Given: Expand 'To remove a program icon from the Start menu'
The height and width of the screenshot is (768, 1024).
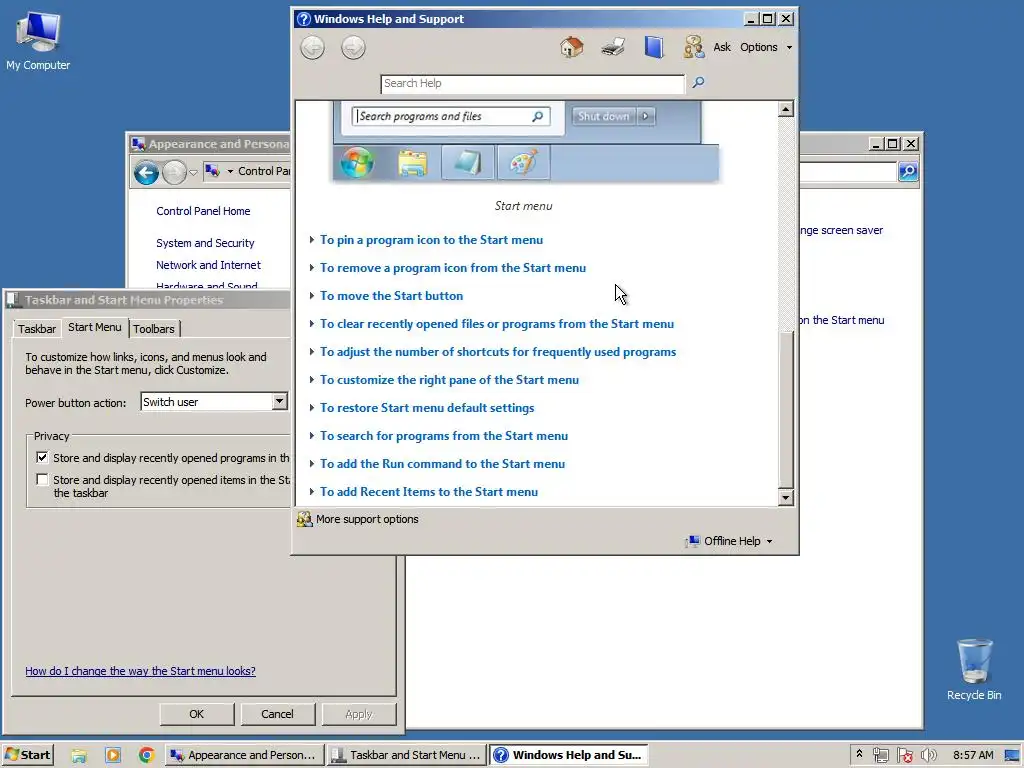Looking at the screenshot, I should click(x=453, y=268).
